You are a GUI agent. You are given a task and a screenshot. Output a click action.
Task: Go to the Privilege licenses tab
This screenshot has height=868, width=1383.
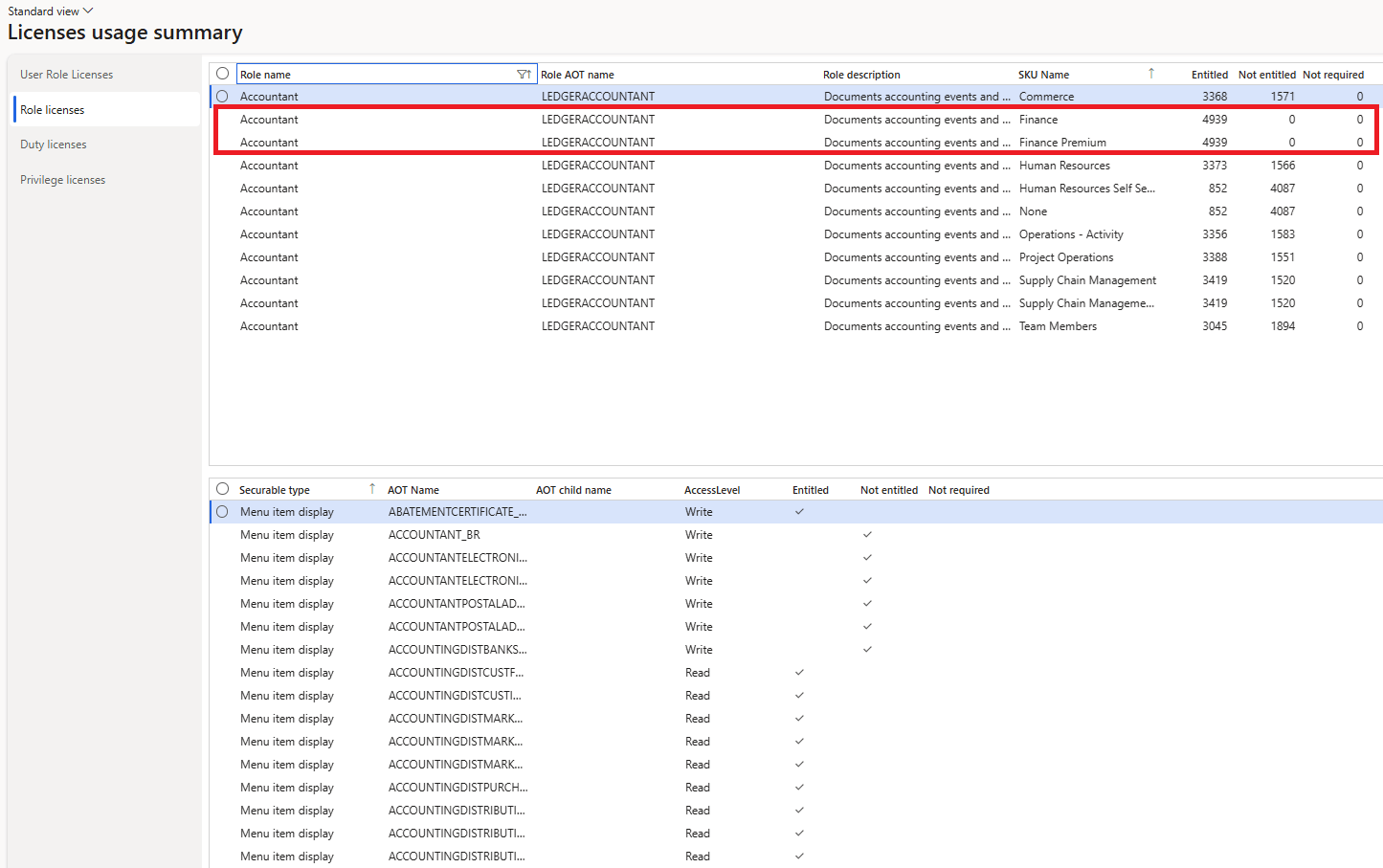tap(63, 180)
